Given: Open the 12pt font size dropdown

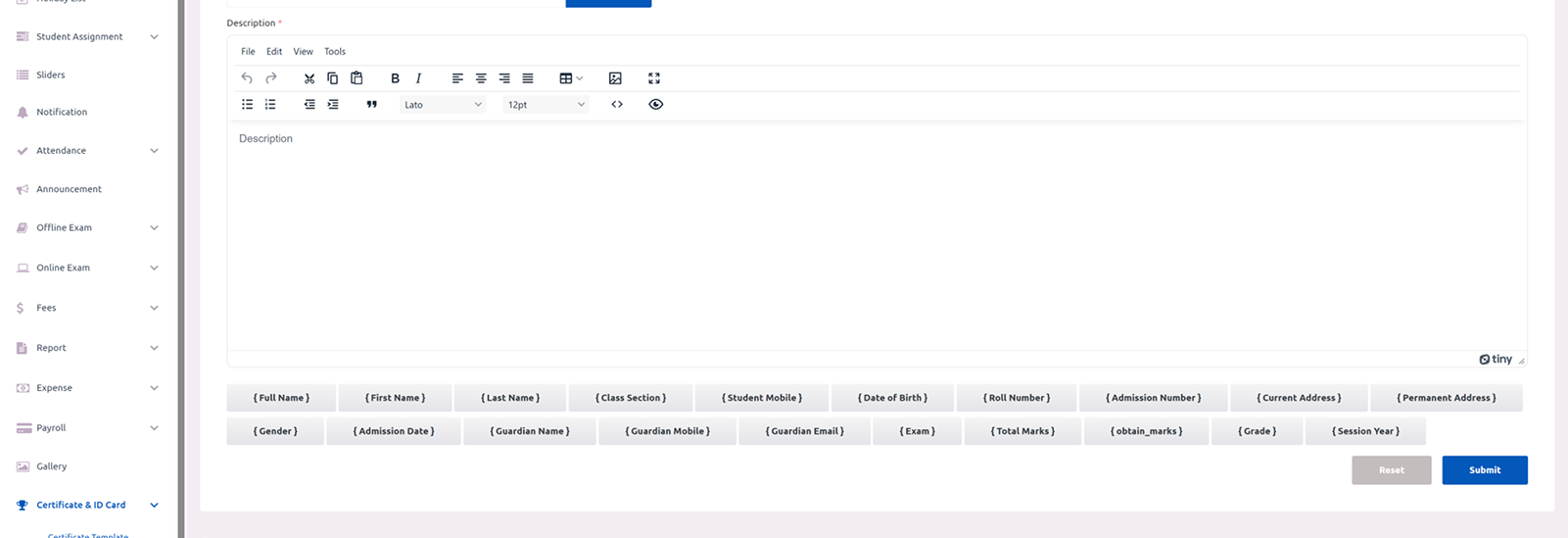Looking at the screenshot, I should coord(546,105).
